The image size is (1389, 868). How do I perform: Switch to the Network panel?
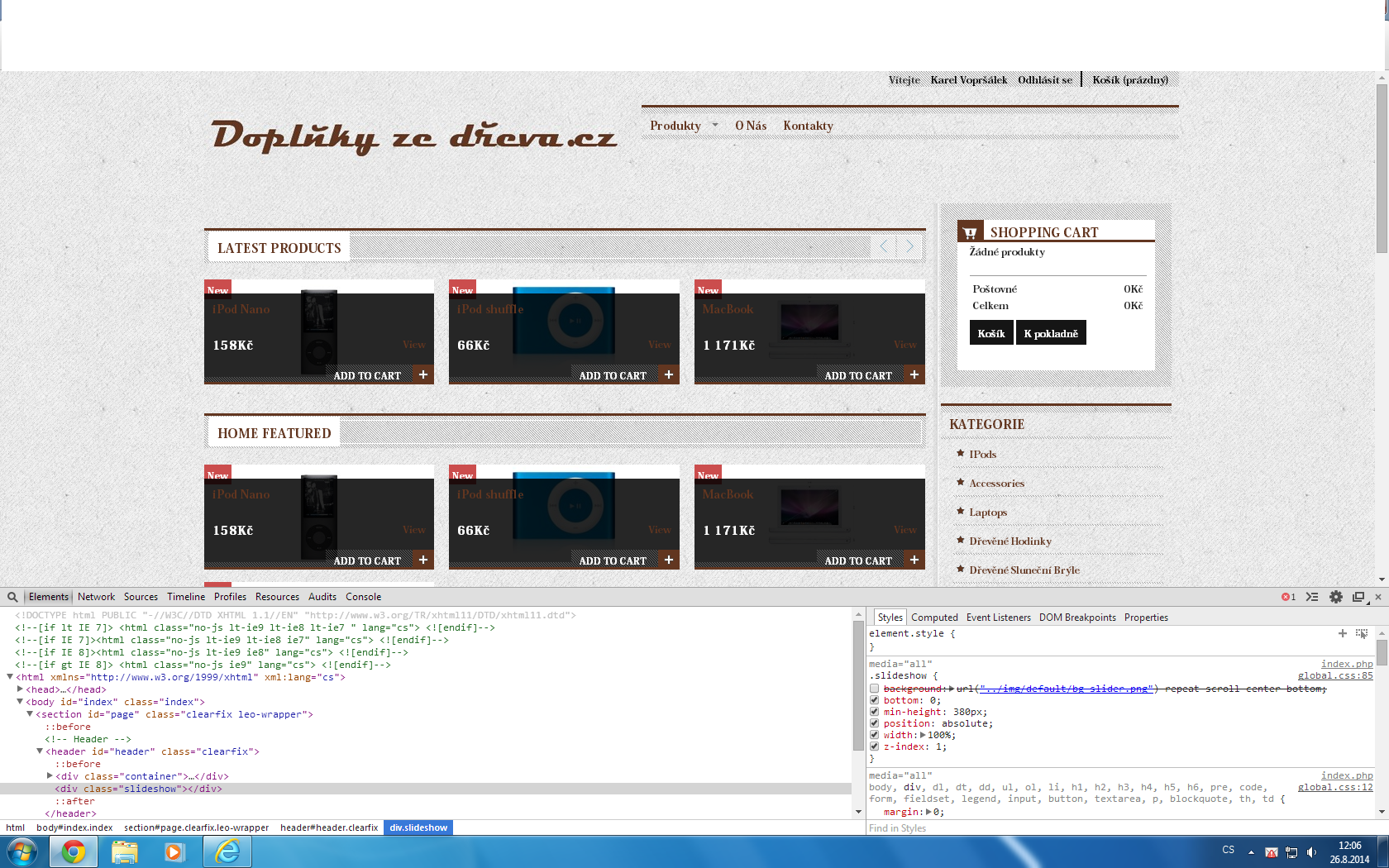pyautogui.click(x=96, y=597)
